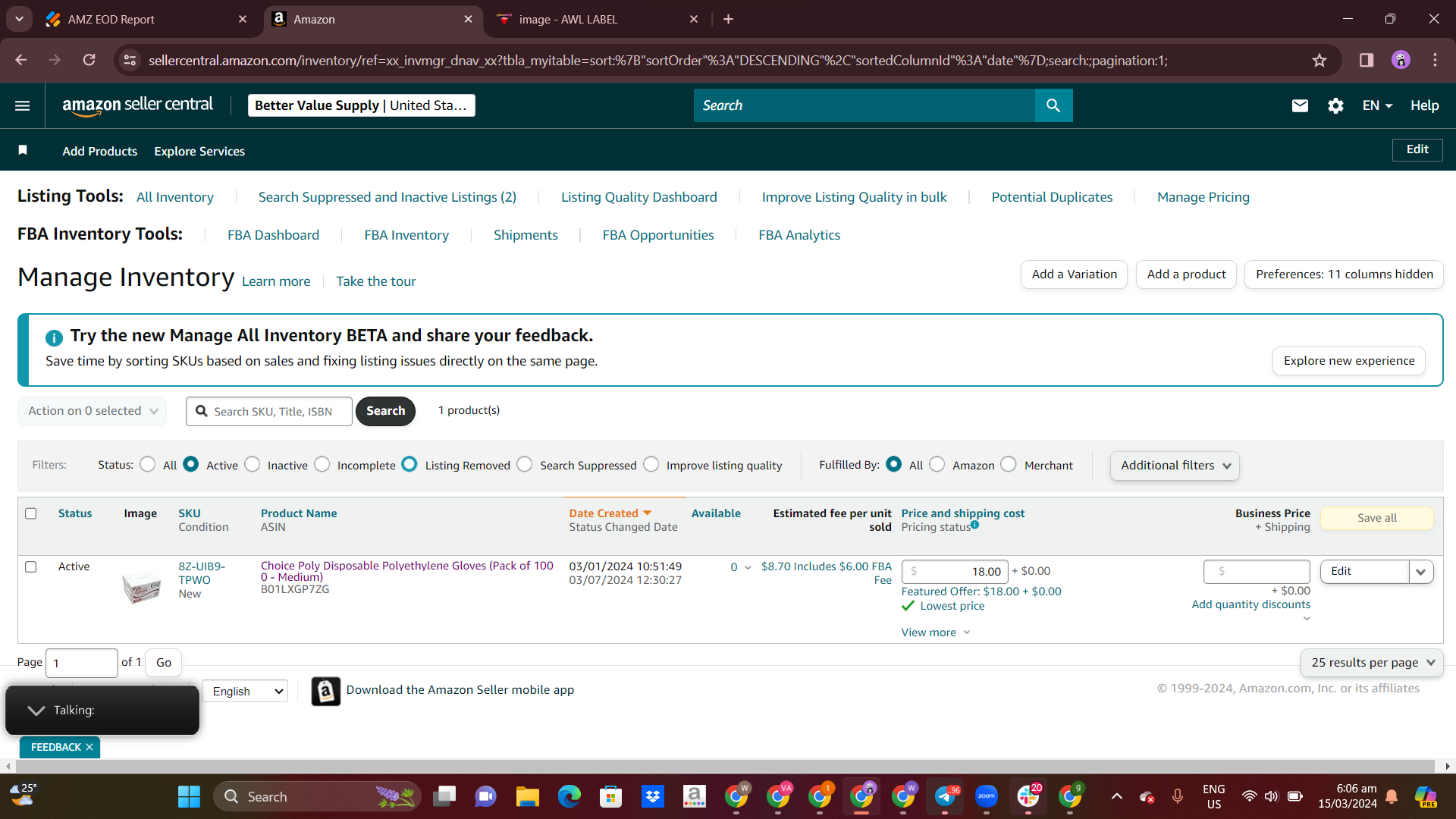Expand the Available quantity chevron
1456x819 pixels.
(x=748, y=567)
